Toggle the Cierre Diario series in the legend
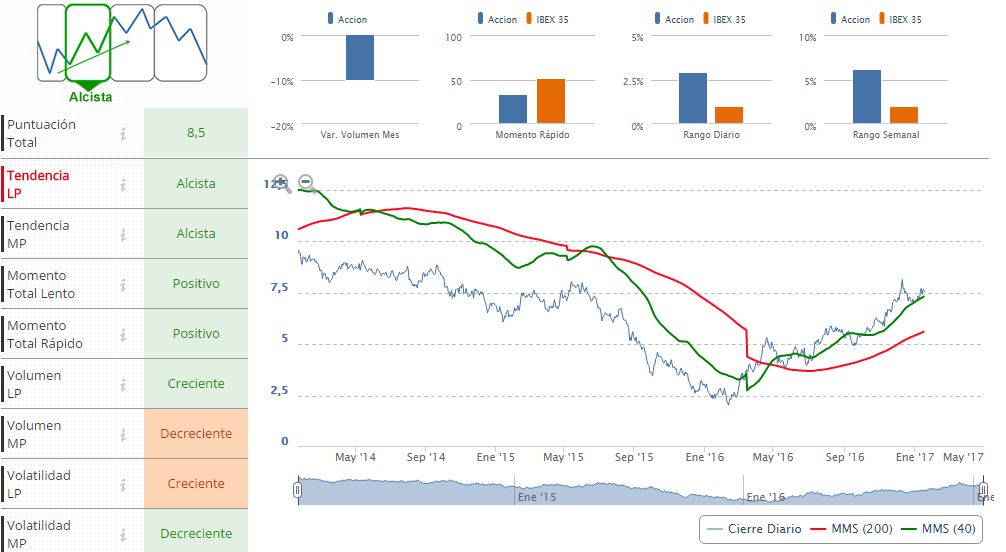 point(754,529)
